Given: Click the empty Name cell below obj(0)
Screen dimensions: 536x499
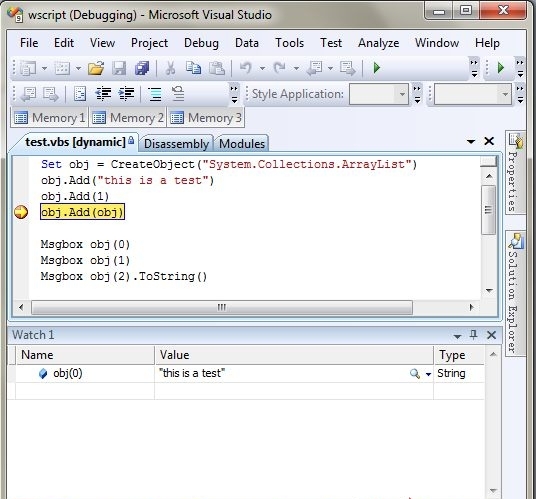Looking at the screenshot, I should [85, 391].
